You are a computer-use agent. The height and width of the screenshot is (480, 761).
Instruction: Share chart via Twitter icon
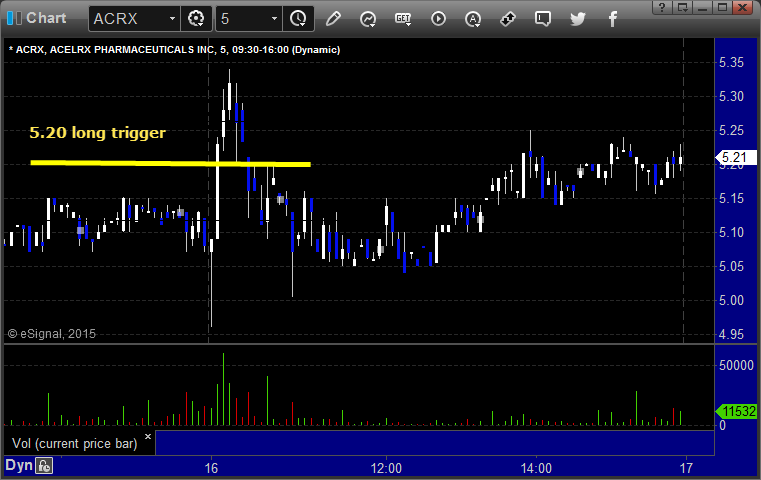pos(578,19)
